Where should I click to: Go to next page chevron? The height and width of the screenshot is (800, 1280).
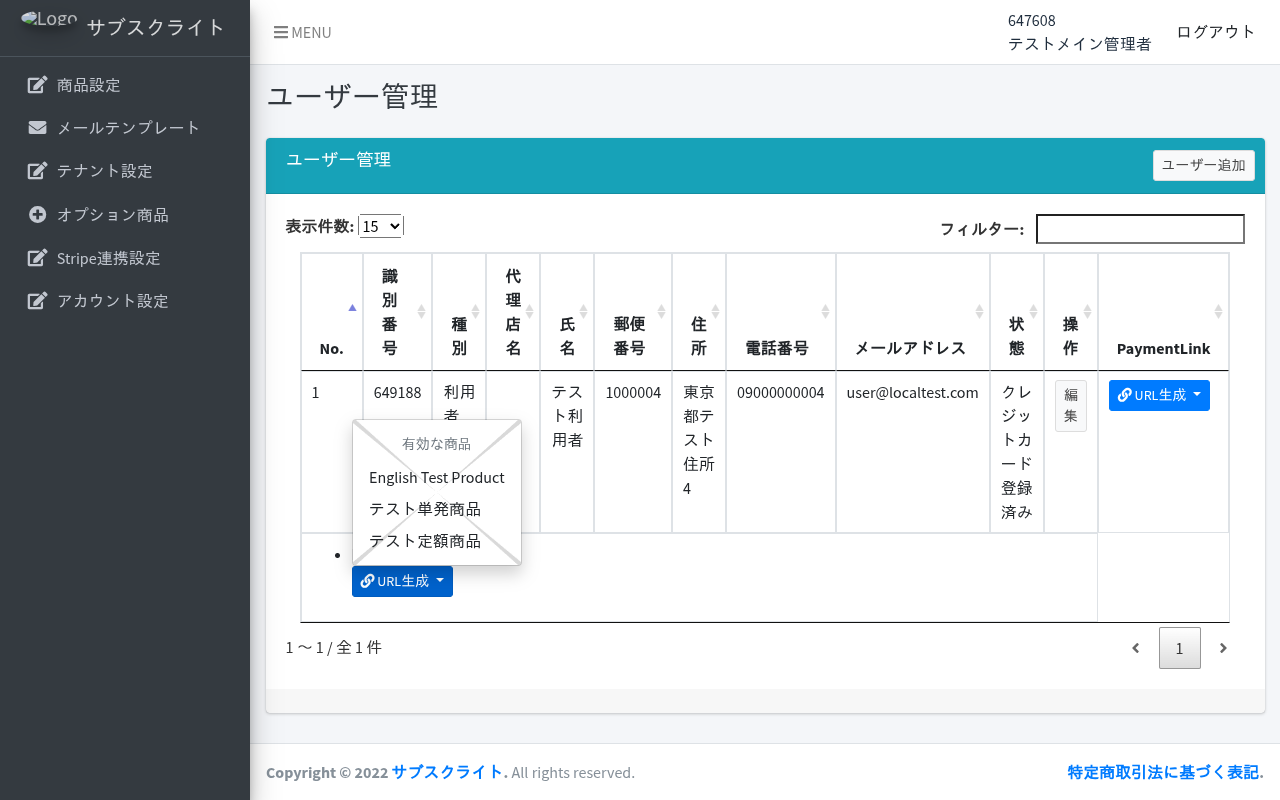click(1222, 648)
